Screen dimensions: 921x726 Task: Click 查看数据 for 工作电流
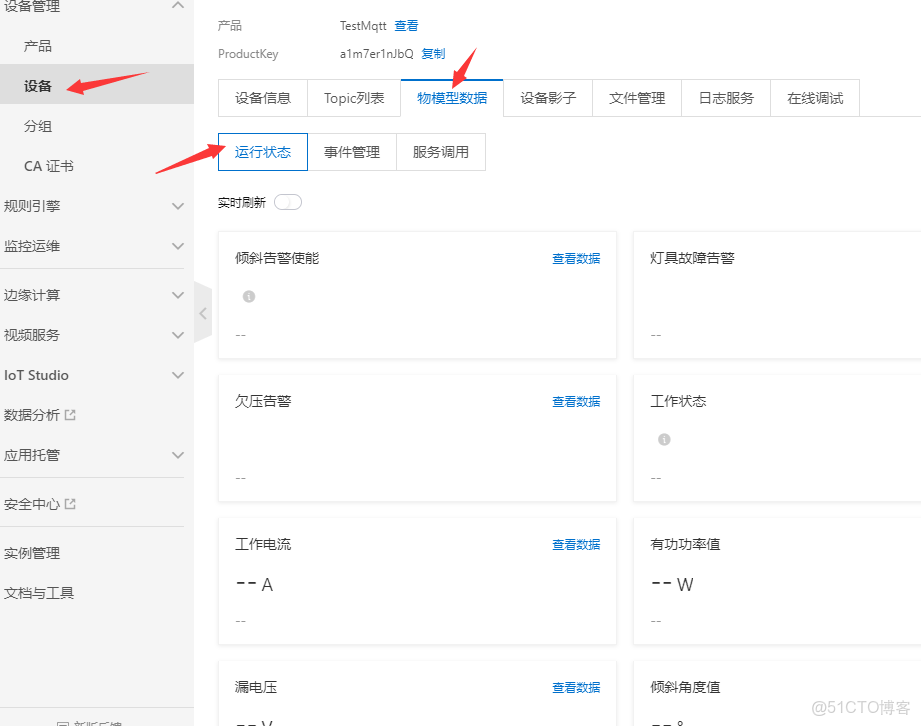tap(576, 544)
